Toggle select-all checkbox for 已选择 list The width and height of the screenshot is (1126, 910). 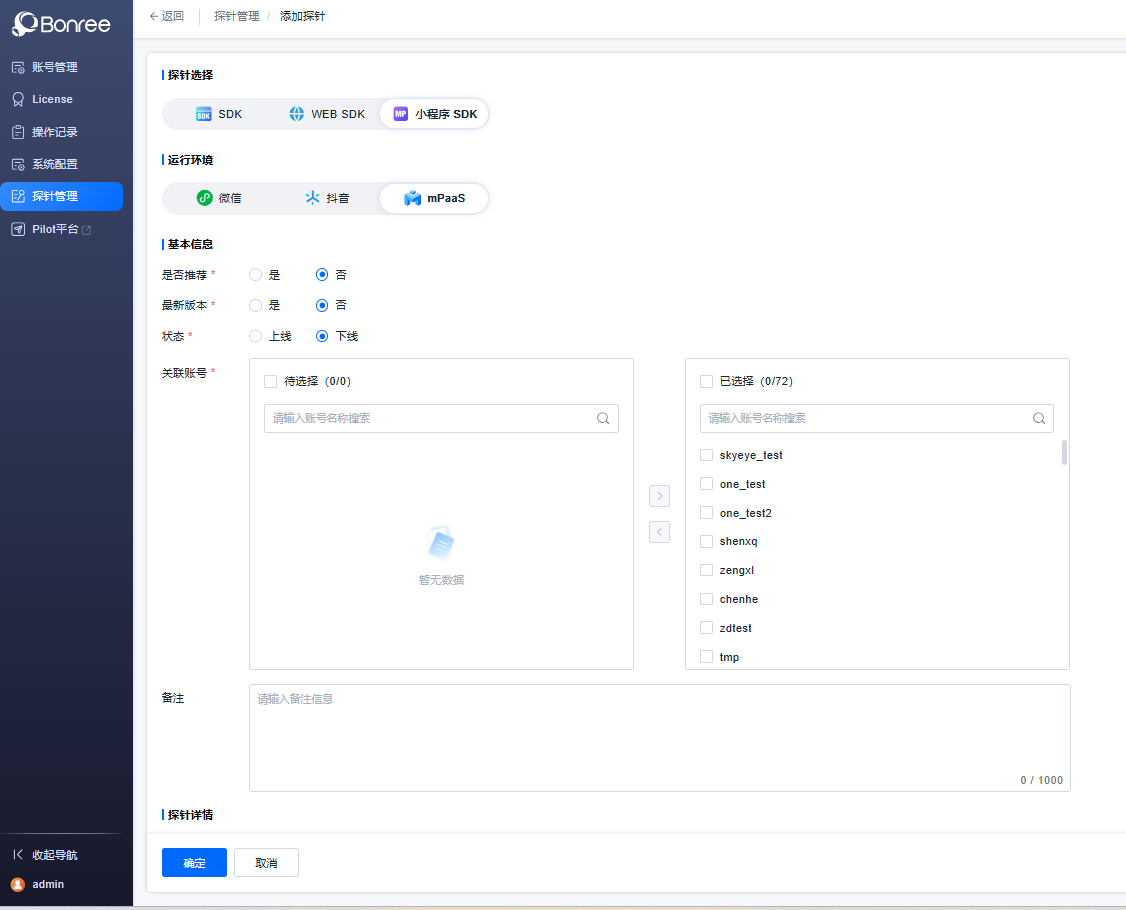(x=707, y=381)
